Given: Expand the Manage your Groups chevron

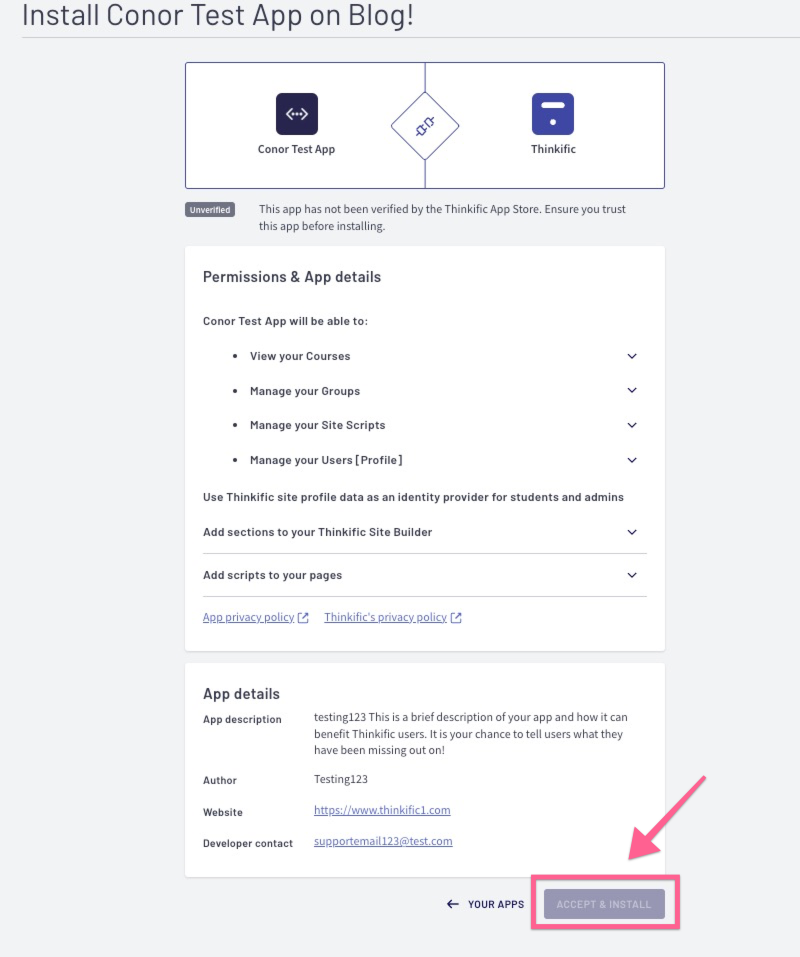Looking at the screenshot, I should pyautogui.click(x=632, y=391).
